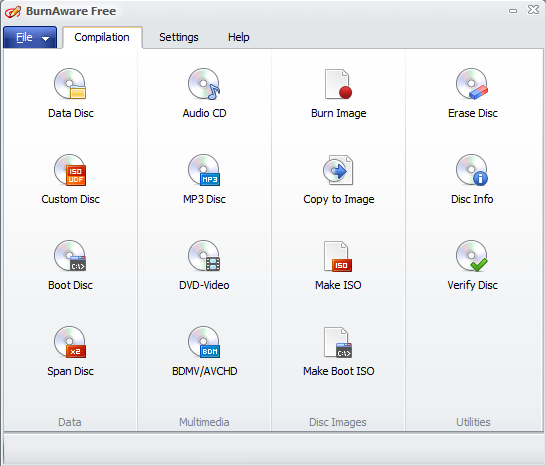Image resolution: width=546 pixels, height=466 pixels.
Task: Create an Audio CD project
Action: (x=204, y=93)
